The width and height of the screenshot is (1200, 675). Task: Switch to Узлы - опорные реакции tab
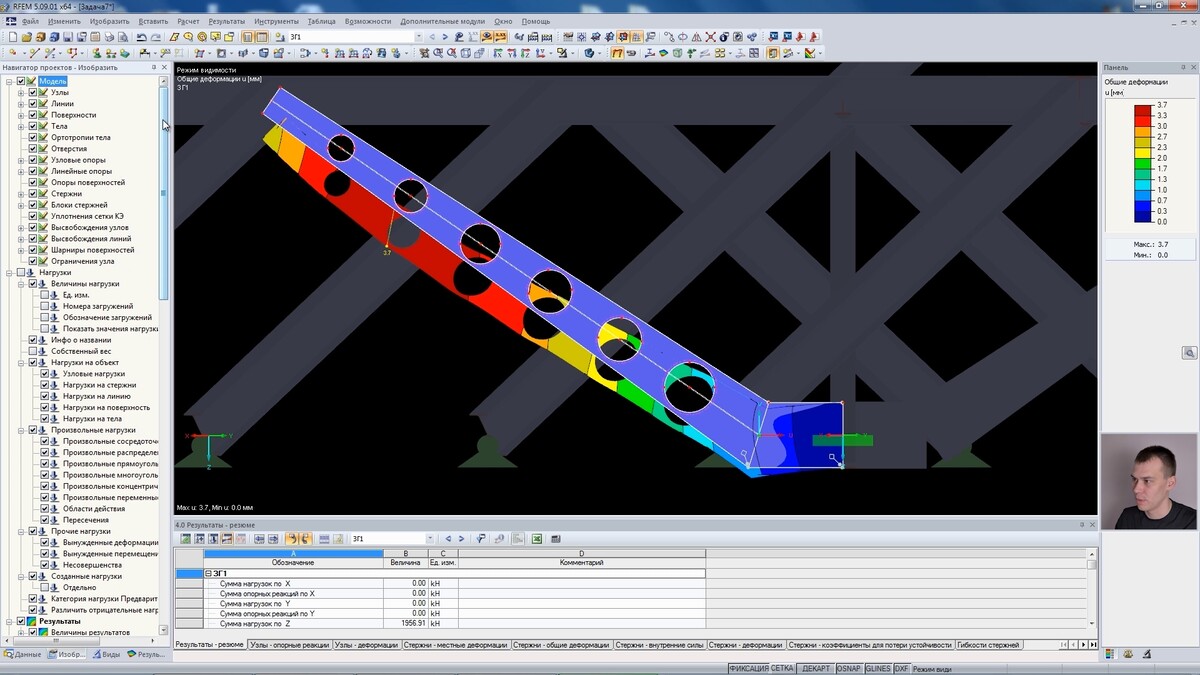(x=289, y=645)
